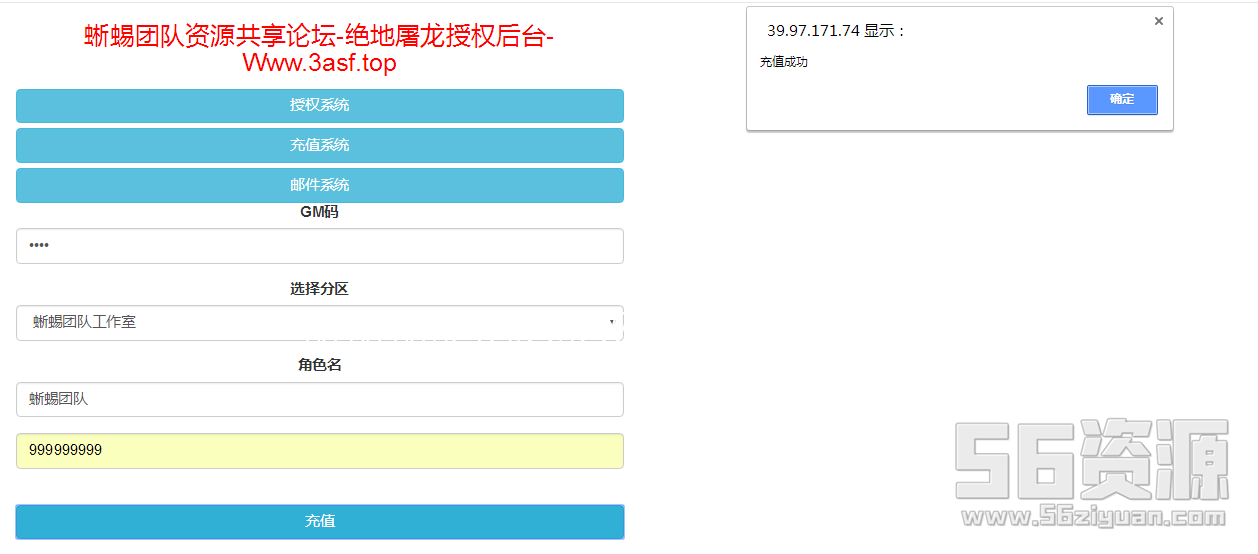Open the 授权系统 section

(320, 105)
